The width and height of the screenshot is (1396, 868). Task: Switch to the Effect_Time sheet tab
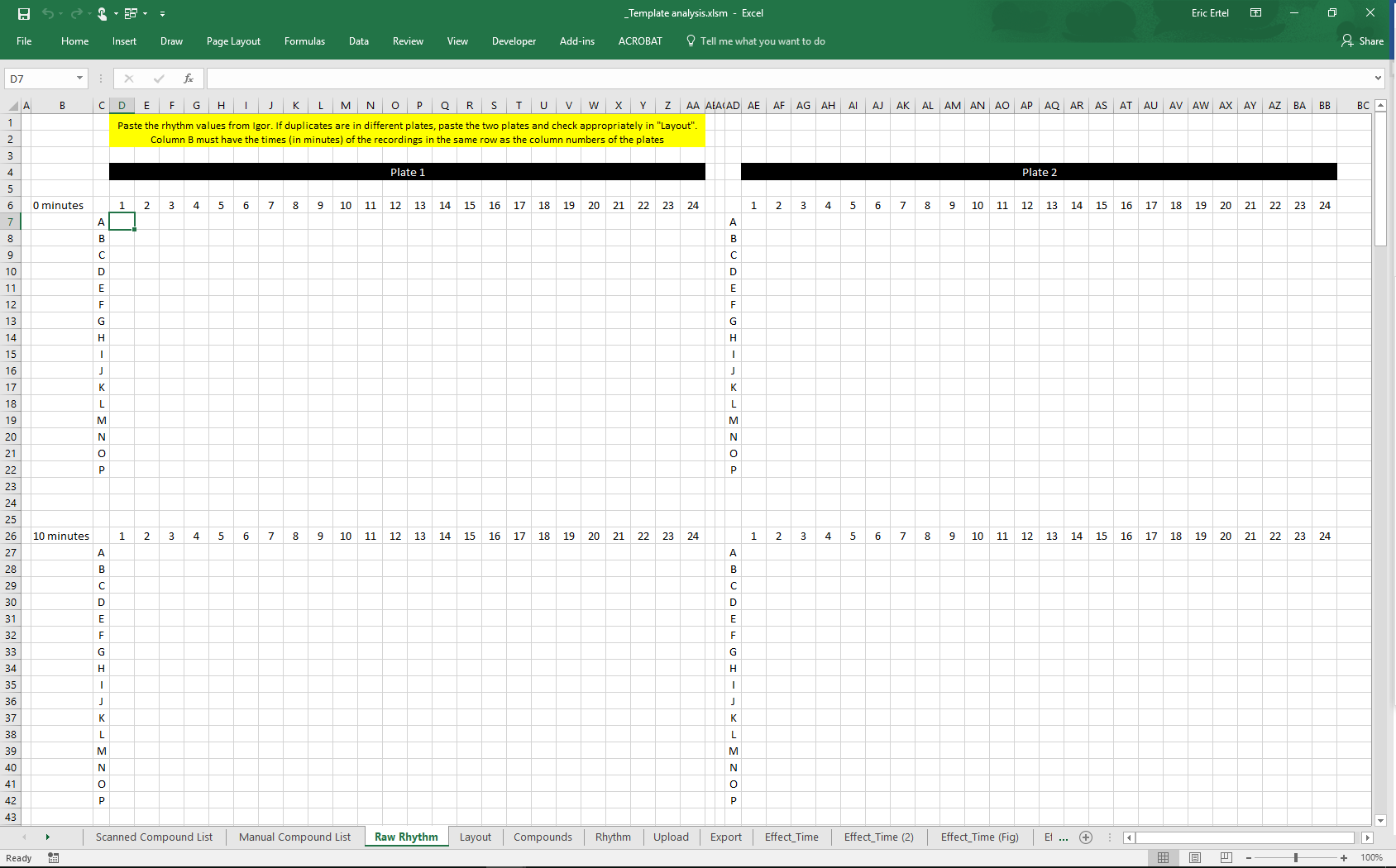[x=791, y=837]
